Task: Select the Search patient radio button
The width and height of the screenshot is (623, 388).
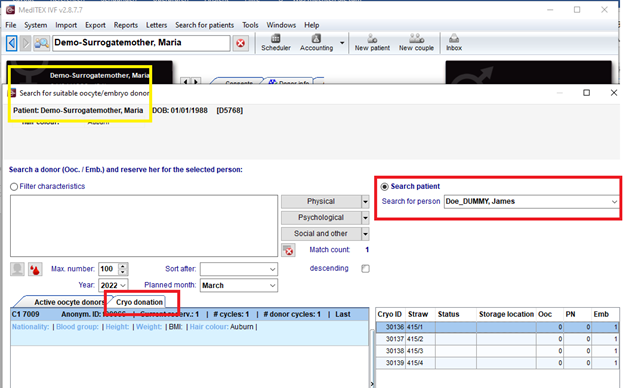Action: 384,187
